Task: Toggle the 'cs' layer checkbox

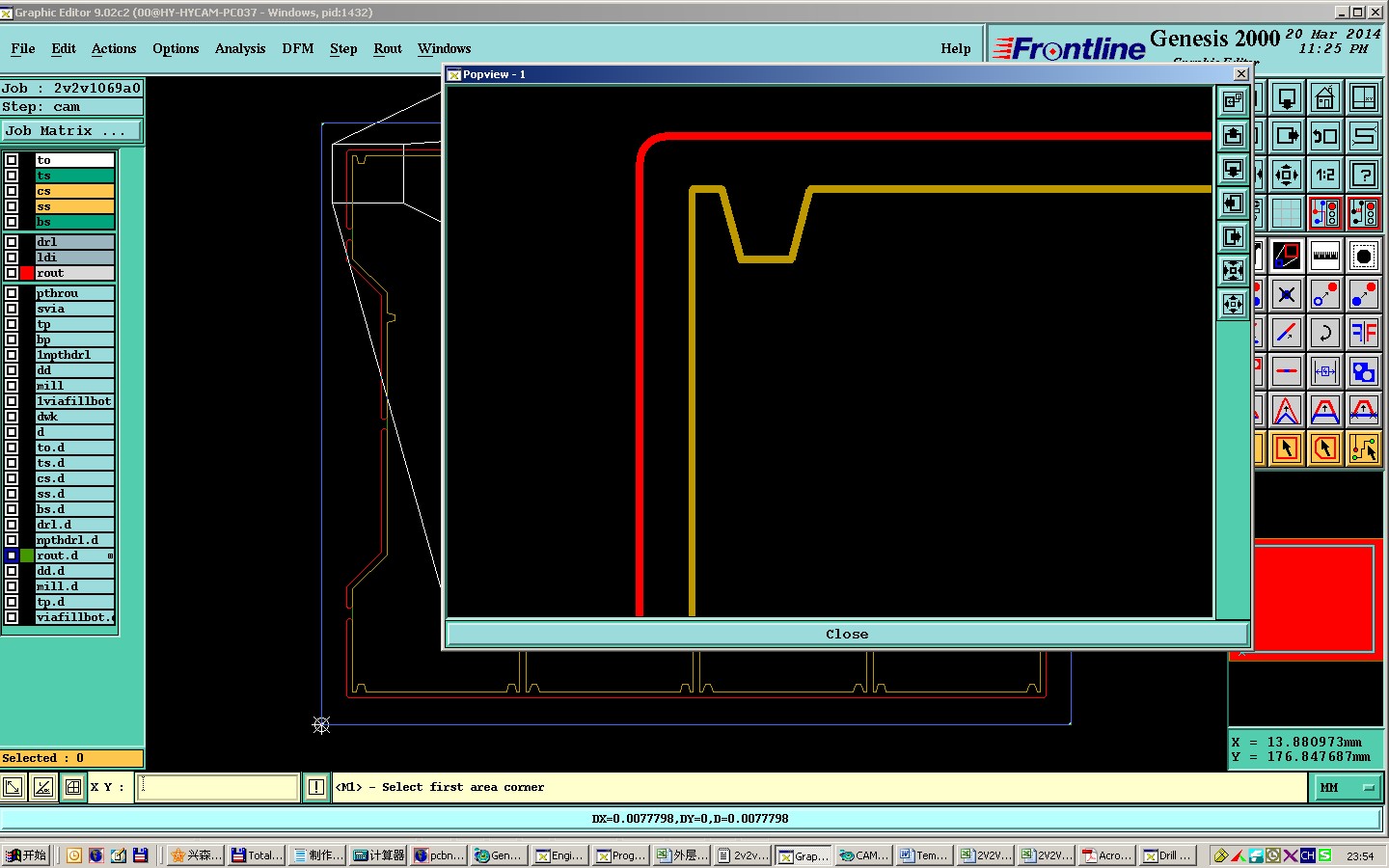Action: tap(12, 191)
